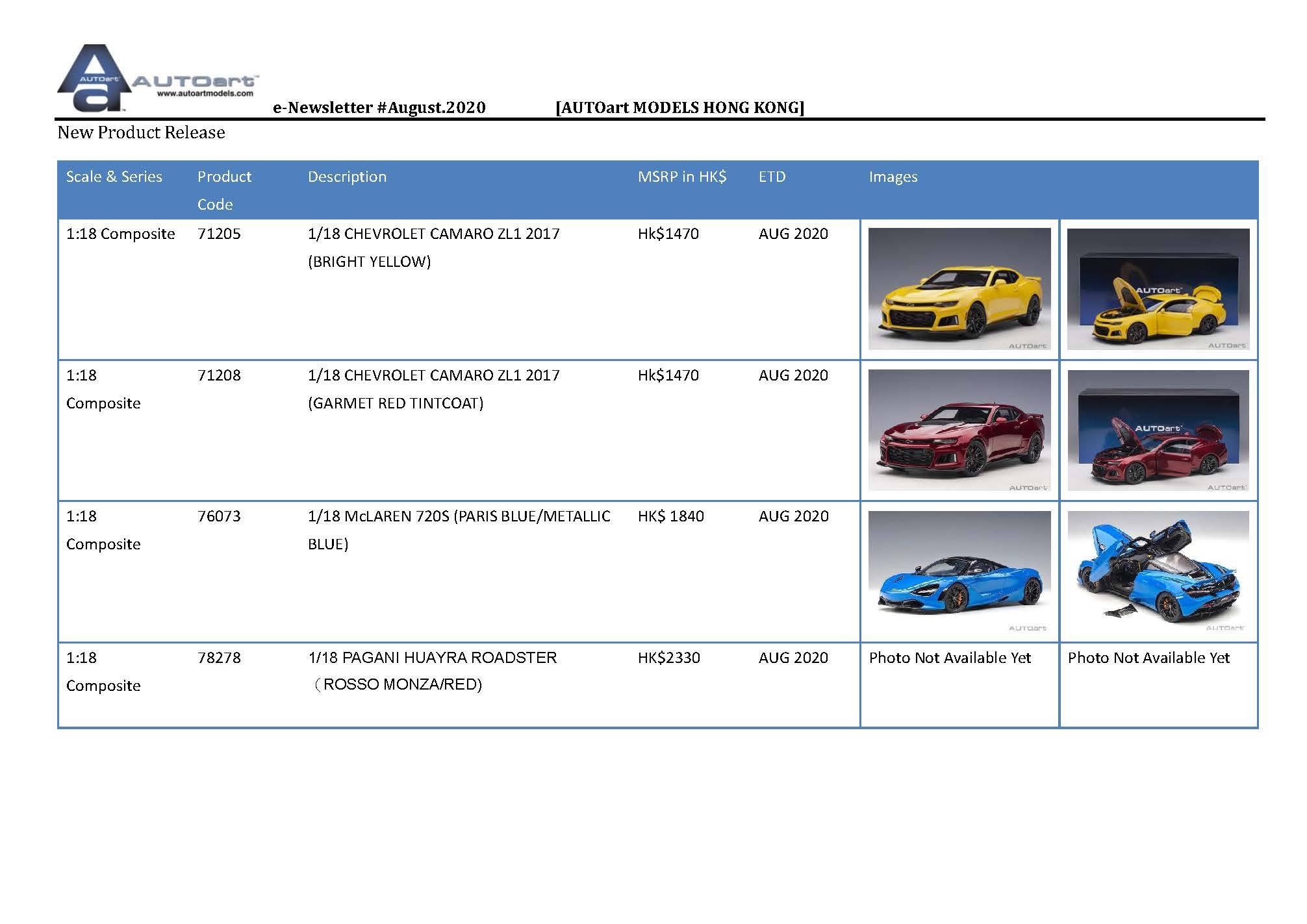
Task: Click the Images column header
Action: point(893,177)
